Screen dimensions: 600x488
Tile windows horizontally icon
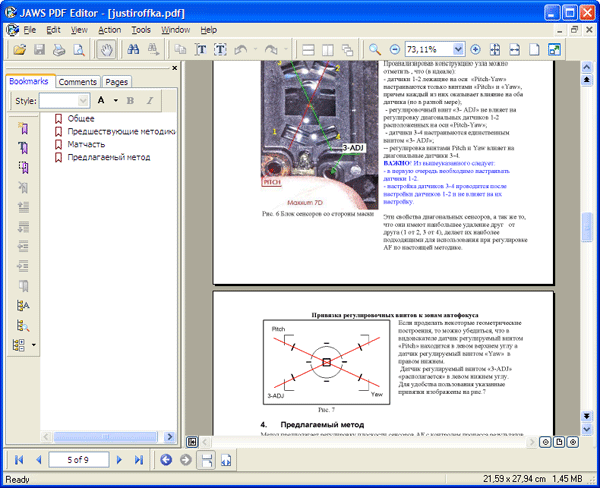click(308, 49)
